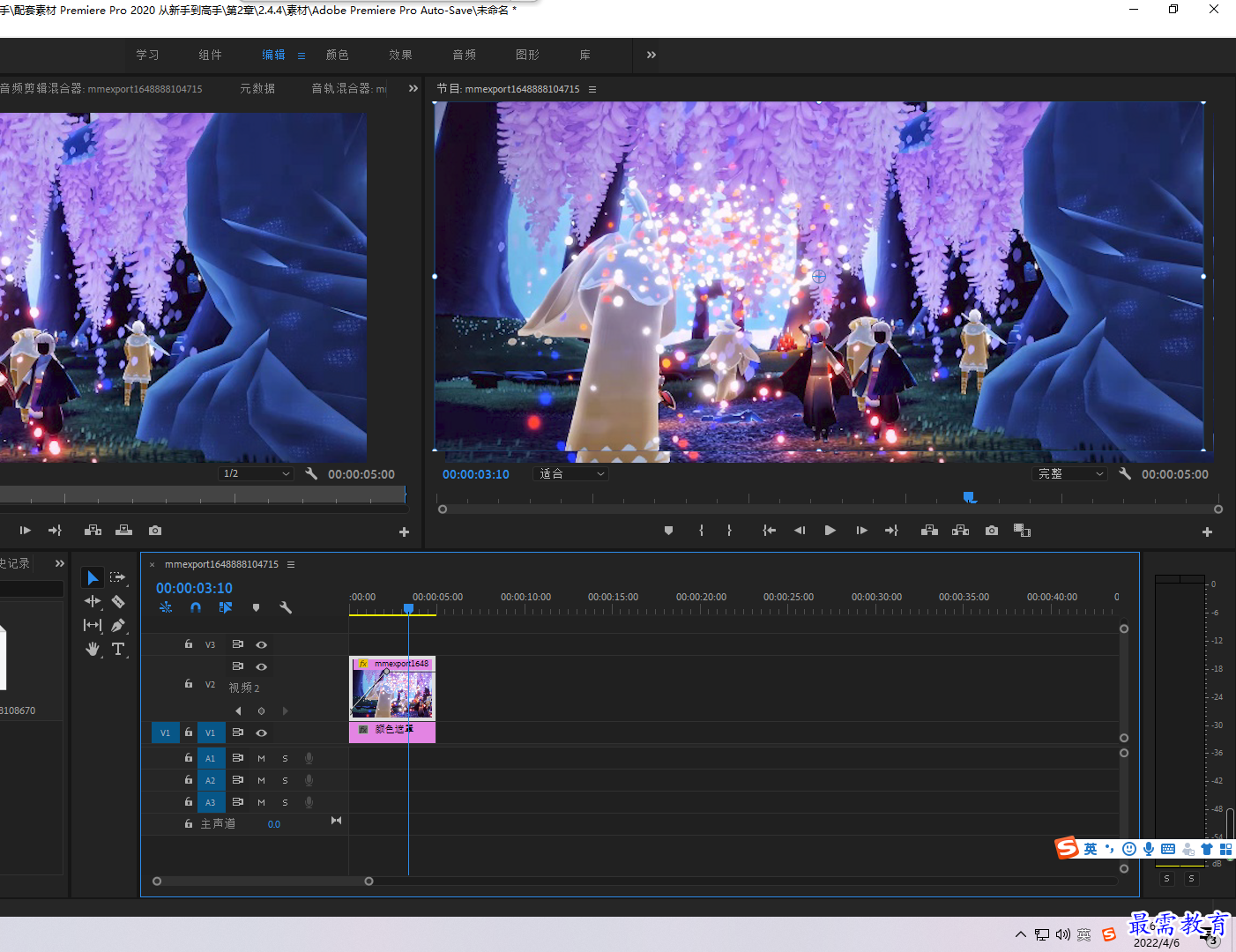Click the mmexport1648 clip on V2
Screen dimensions: 1236x952
click(392, 688)
